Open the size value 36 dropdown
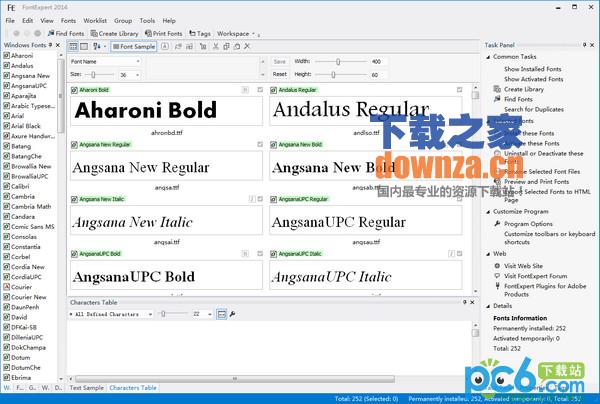This screenshot has width=600, height=404. tap(137, 75)
